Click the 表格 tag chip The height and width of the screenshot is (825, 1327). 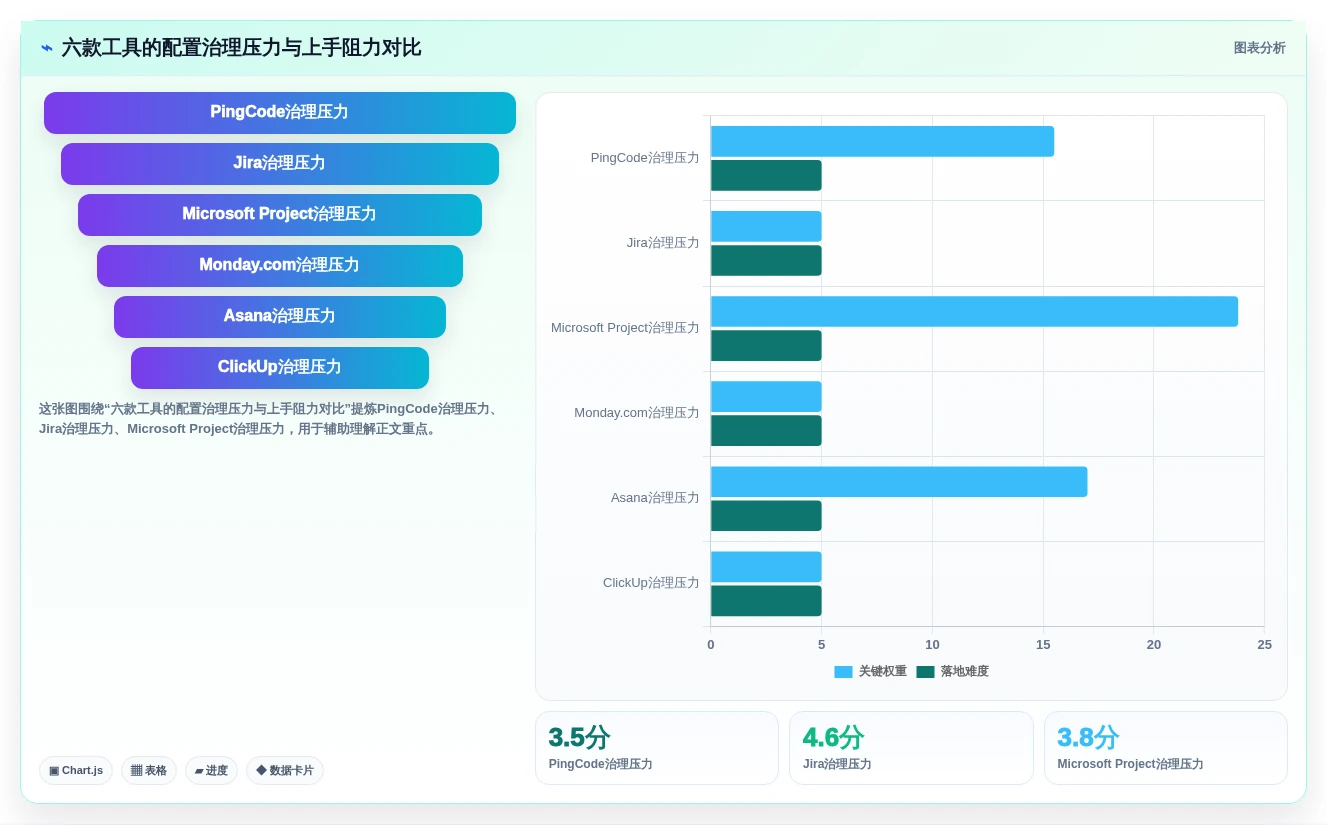(149, 771)
